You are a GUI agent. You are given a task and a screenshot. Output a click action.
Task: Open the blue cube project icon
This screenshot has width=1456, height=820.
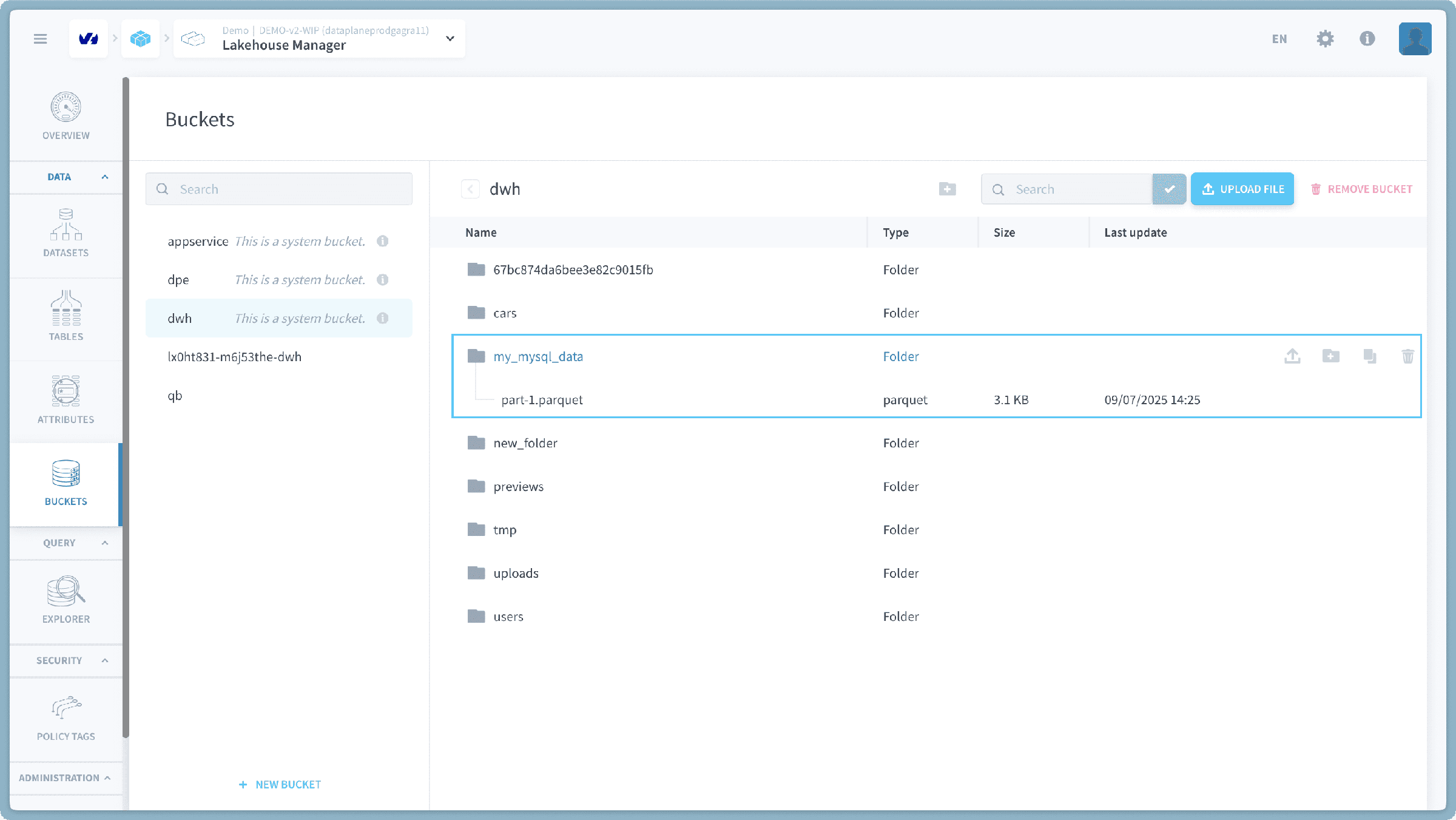140,39
